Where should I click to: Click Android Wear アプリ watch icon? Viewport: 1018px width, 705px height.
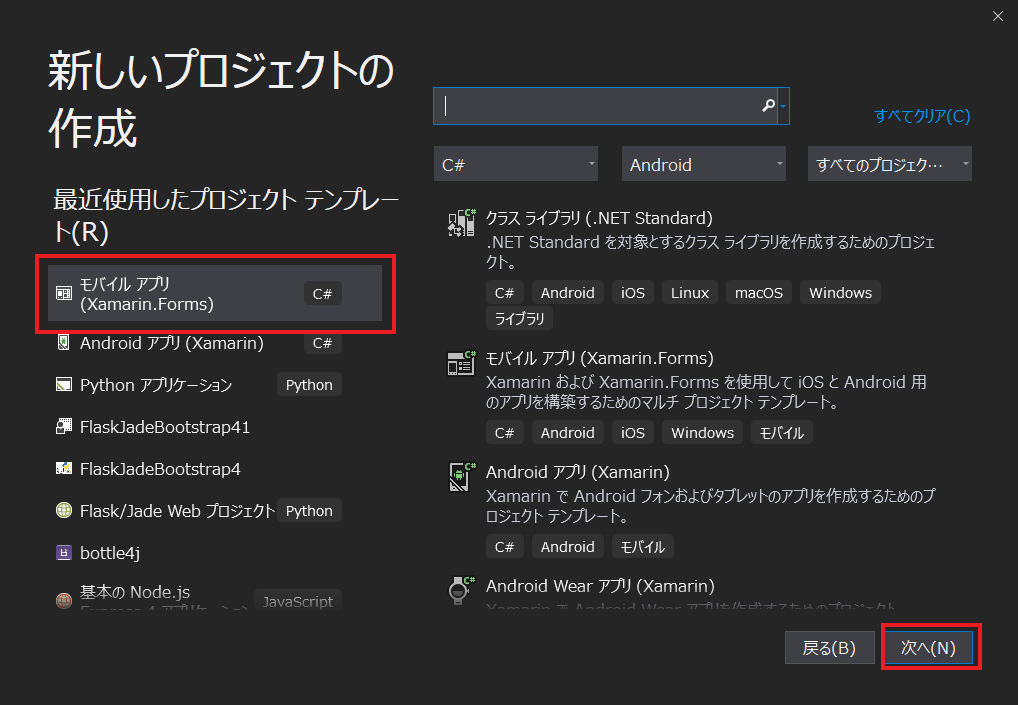(462, 590)
